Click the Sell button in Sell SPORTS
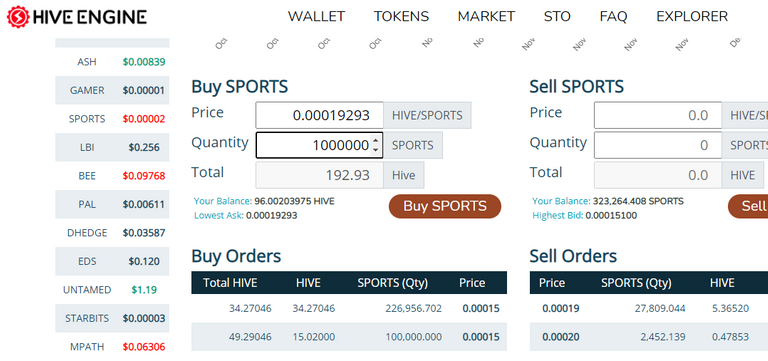The image size is (768, 361). 748,206
